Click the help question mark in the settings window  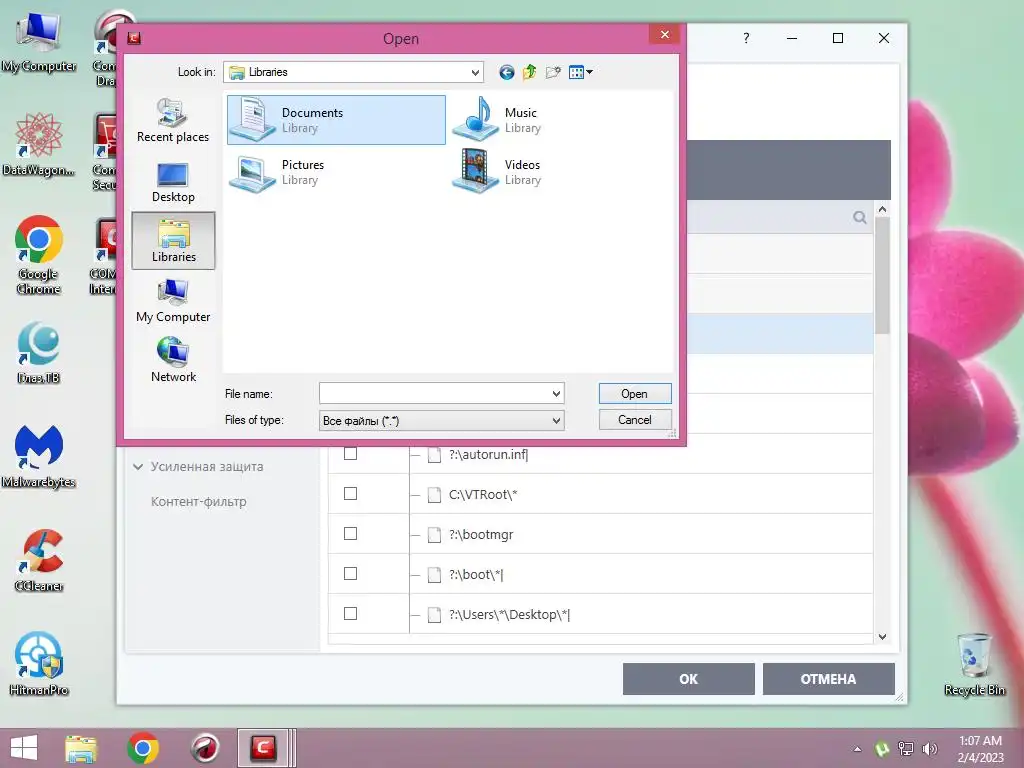coord(746,38)
